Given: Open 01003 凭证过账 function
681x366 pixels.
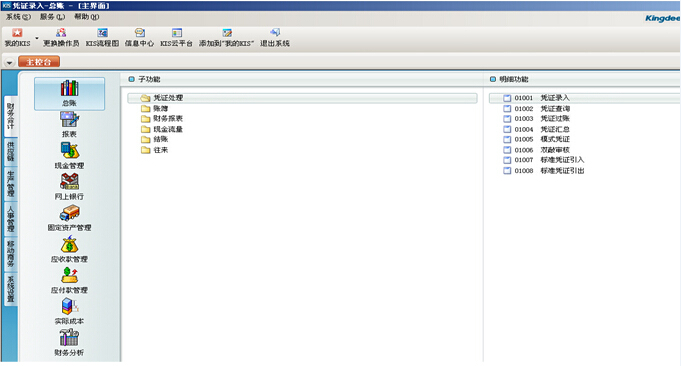Looking at the screenshot, I should 537,119.
